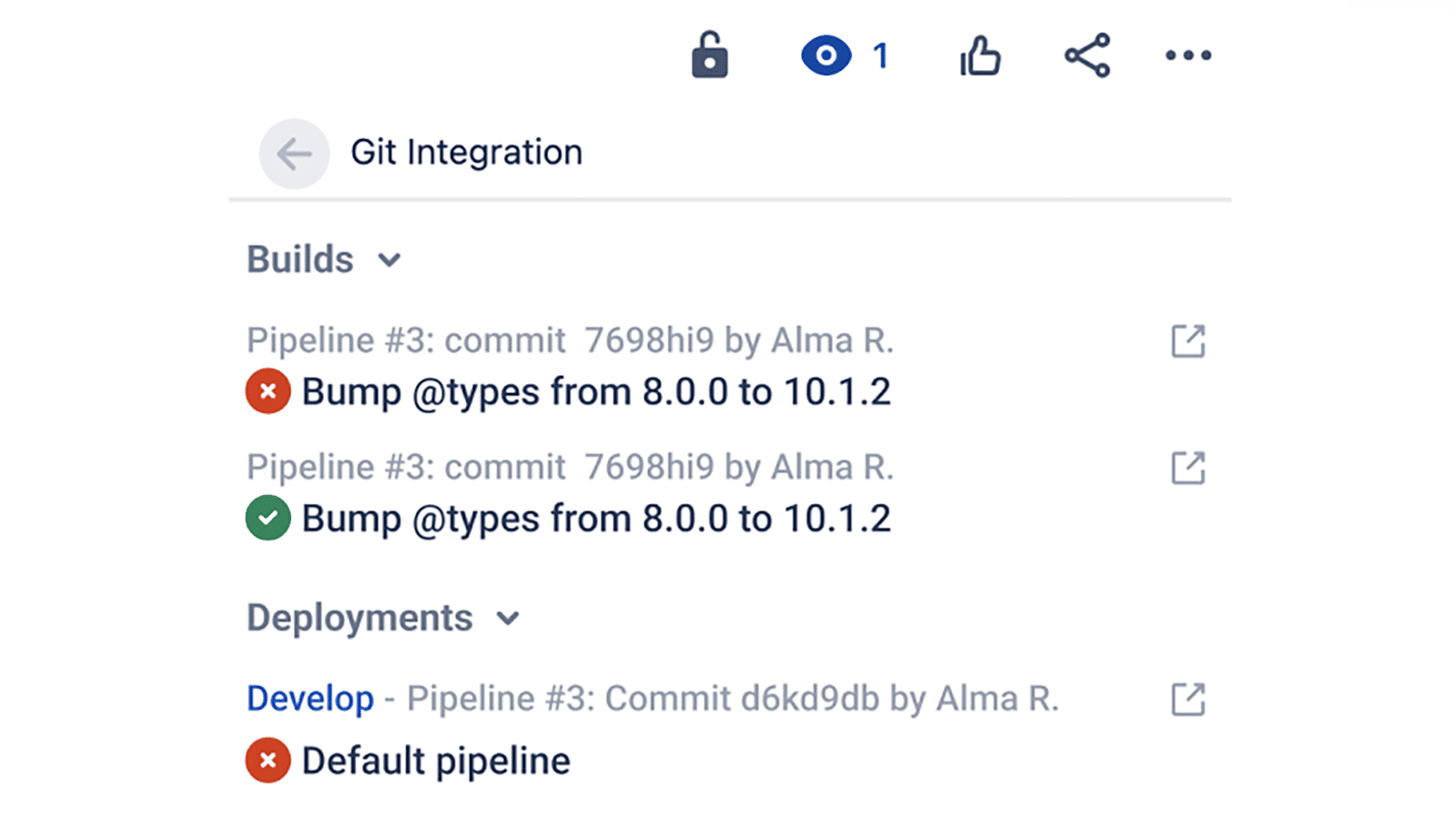Viewport: 1456px width, 819px height.
Task: Click the unlocked padlock icon
Action: 710,55
